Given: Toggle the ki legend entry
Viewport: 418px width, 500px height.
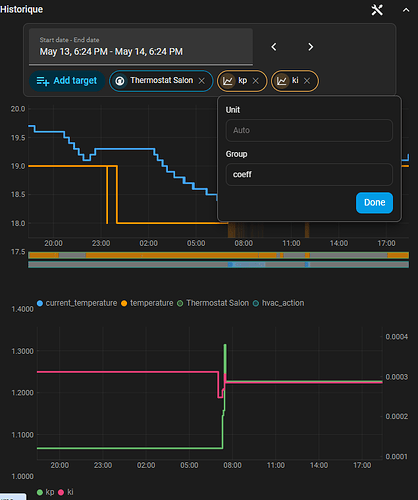Looking at the screenshot, I should [x=66, y=492].
